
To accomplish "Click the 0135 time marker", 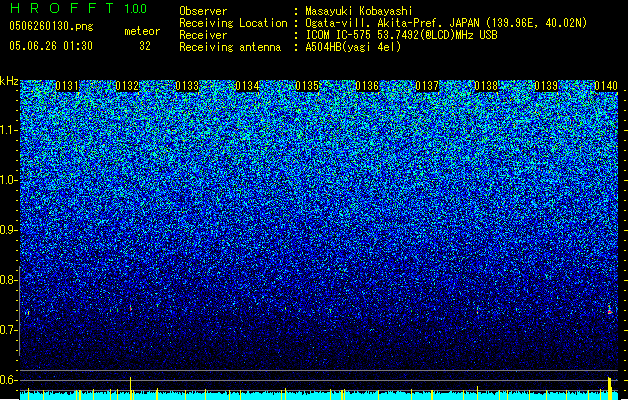I will [307, 86].
